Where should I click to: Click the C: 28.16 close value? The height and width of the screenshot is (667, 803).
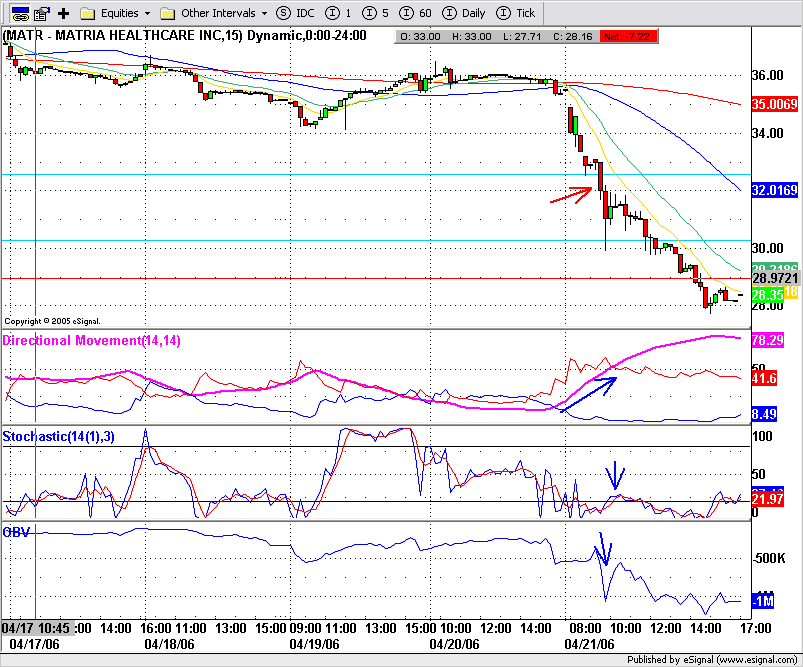click(x=572, y=36)
